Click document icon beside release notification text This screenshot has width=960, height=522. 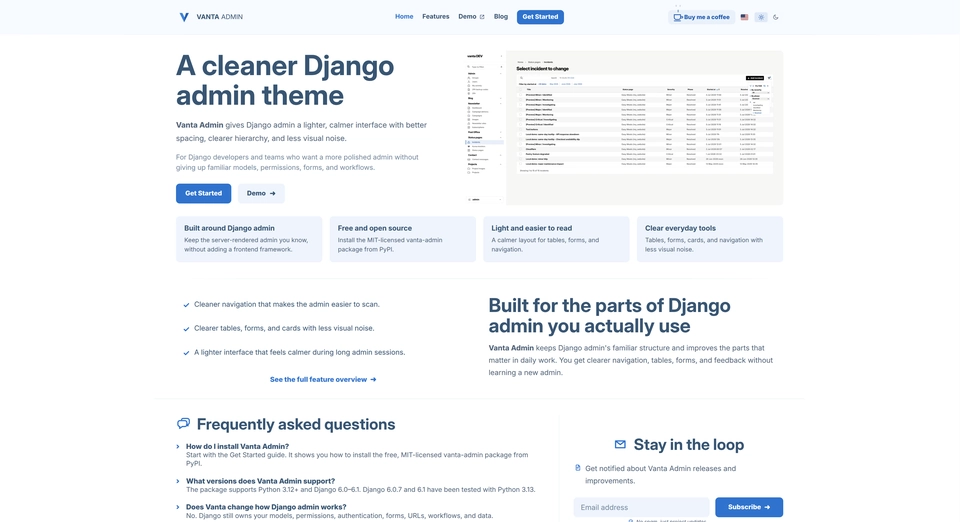(x=577, y=468)
